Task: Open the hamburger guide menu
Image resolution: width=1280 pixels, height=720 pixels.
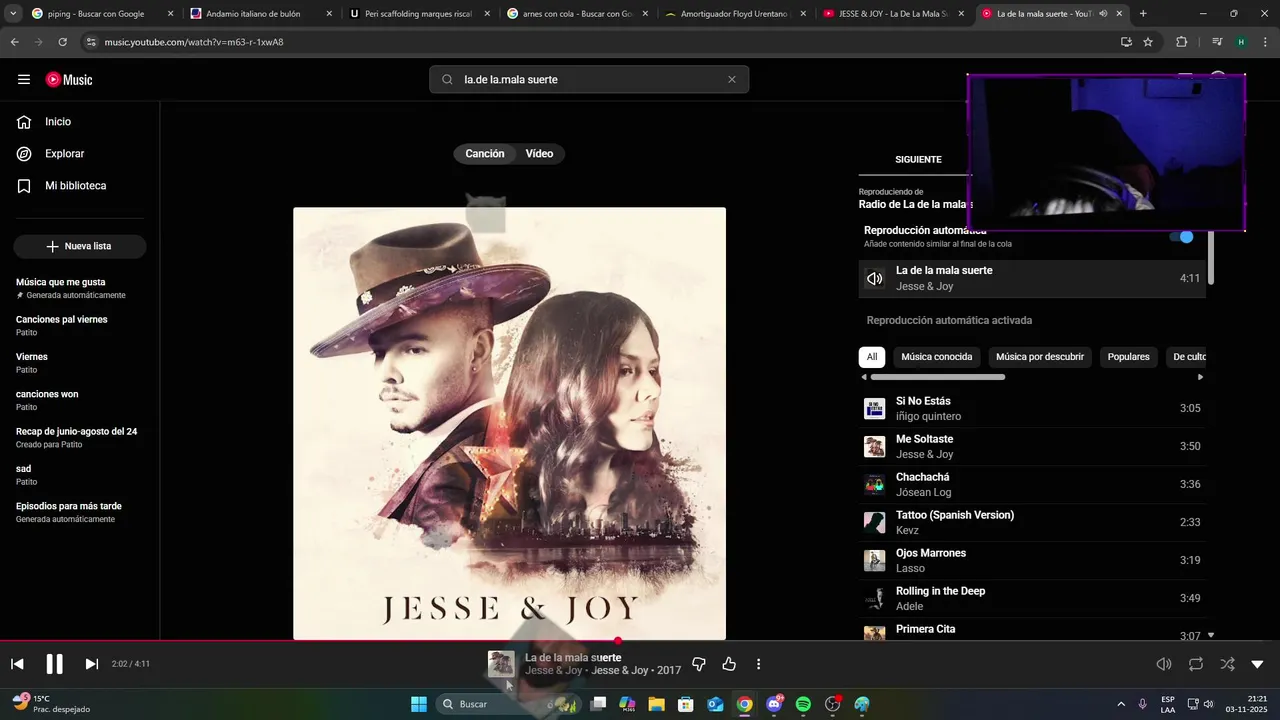Action: click(24, 80)
